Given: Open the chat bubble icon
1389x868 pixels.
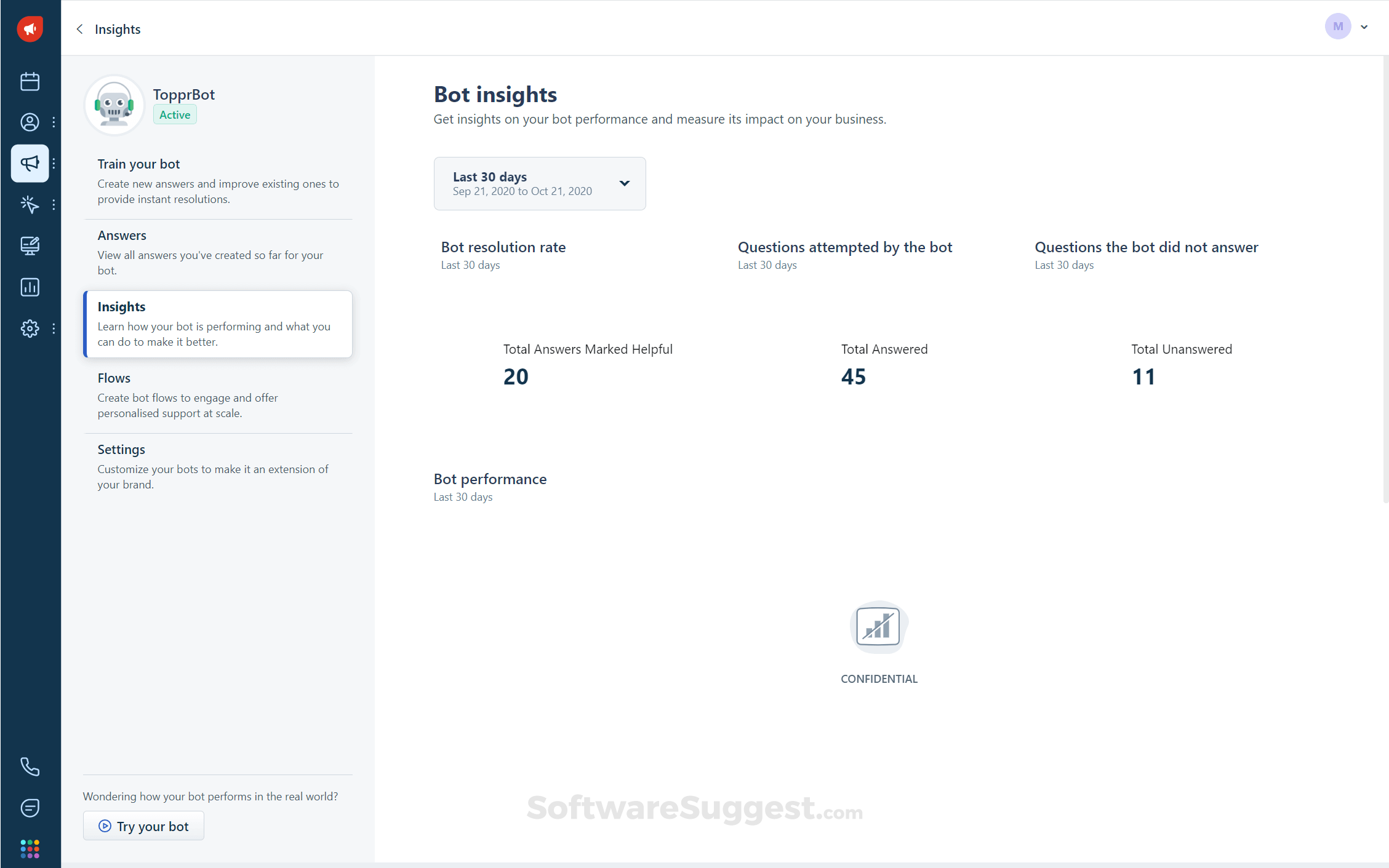Looking at the screenshot, I should (x=30, y=808).
